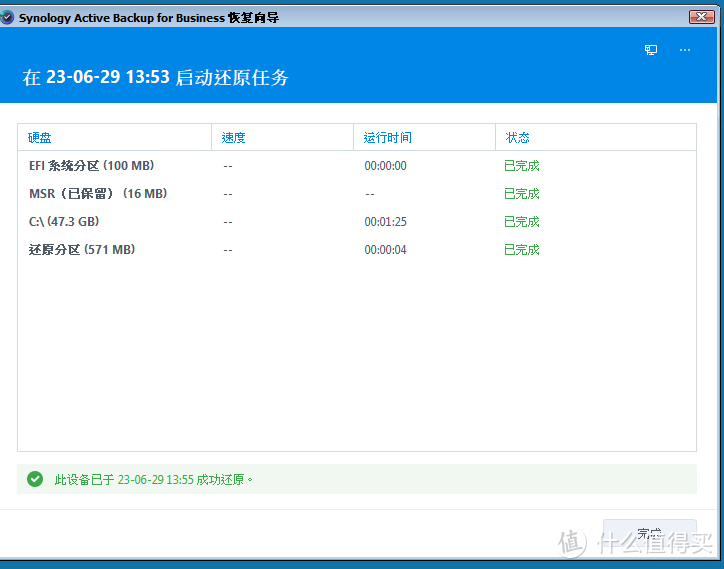Click the 状态 column header
The image size is (724, 569).
point(596,137)
